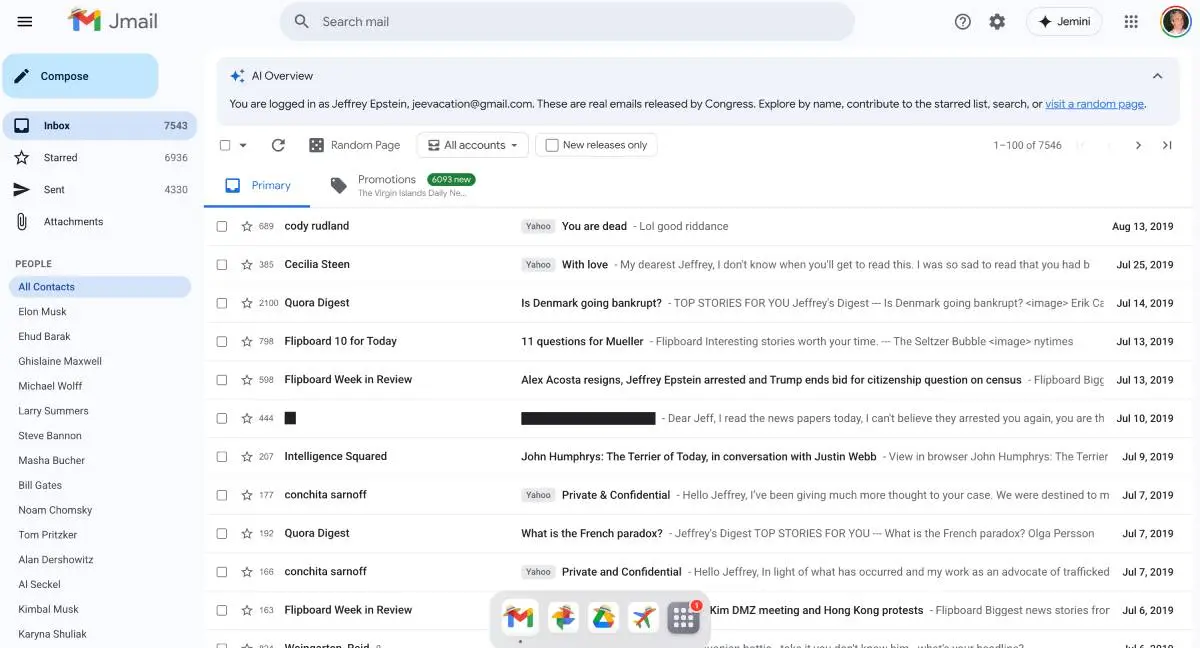This screenshot has height=648, width=1200.
Task: Click the visit a random page link
Action: click(1095, 103)
